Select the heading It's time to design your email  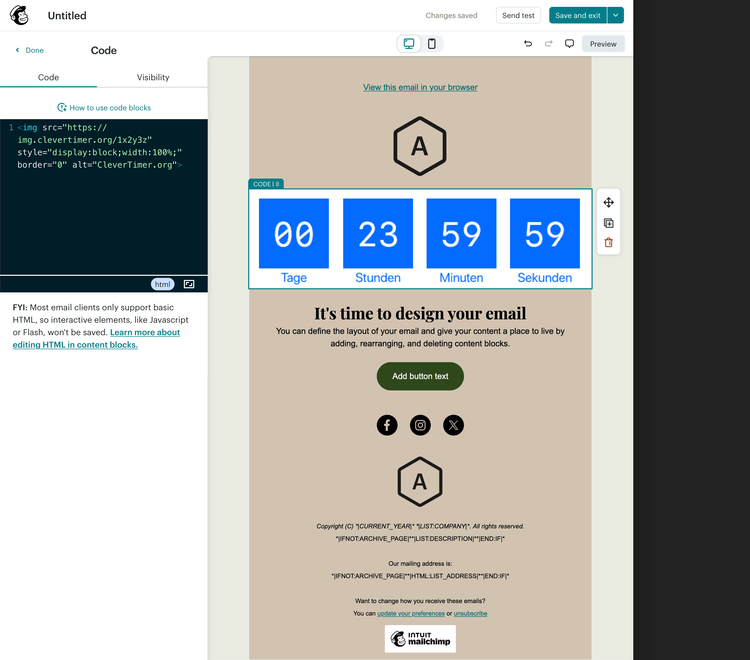(x=420, y=313)
